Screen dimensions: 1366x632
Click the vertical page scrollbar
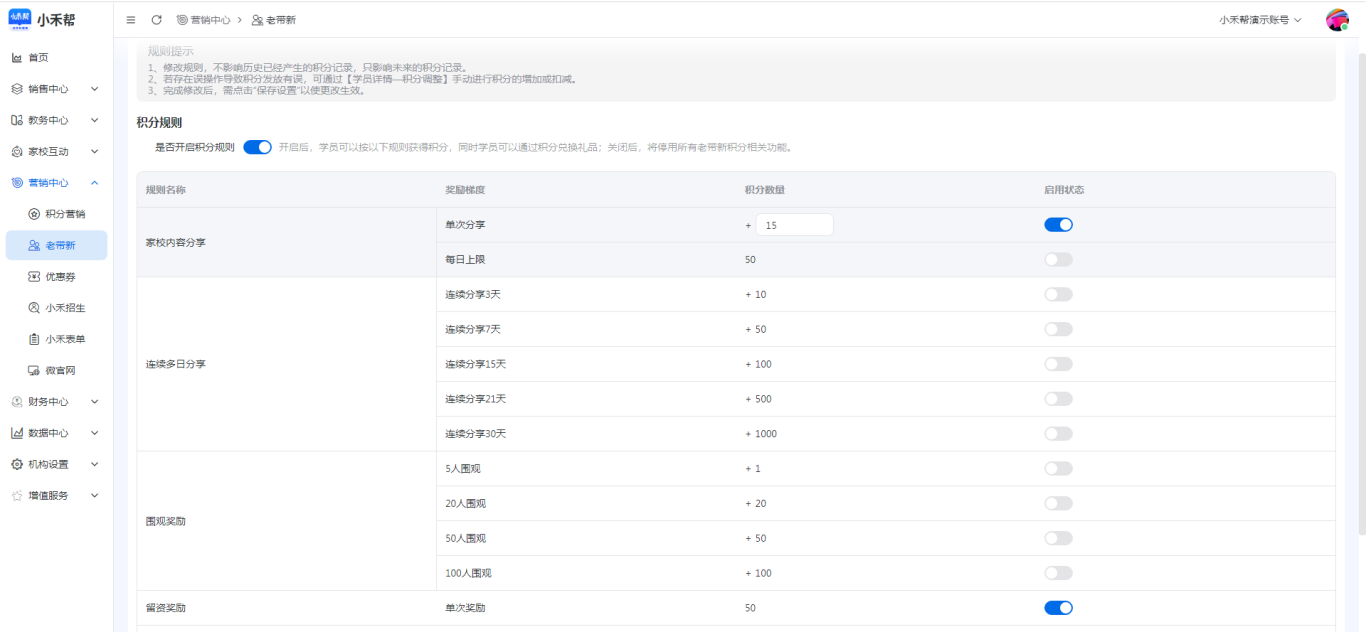(x=1360, y=300)
